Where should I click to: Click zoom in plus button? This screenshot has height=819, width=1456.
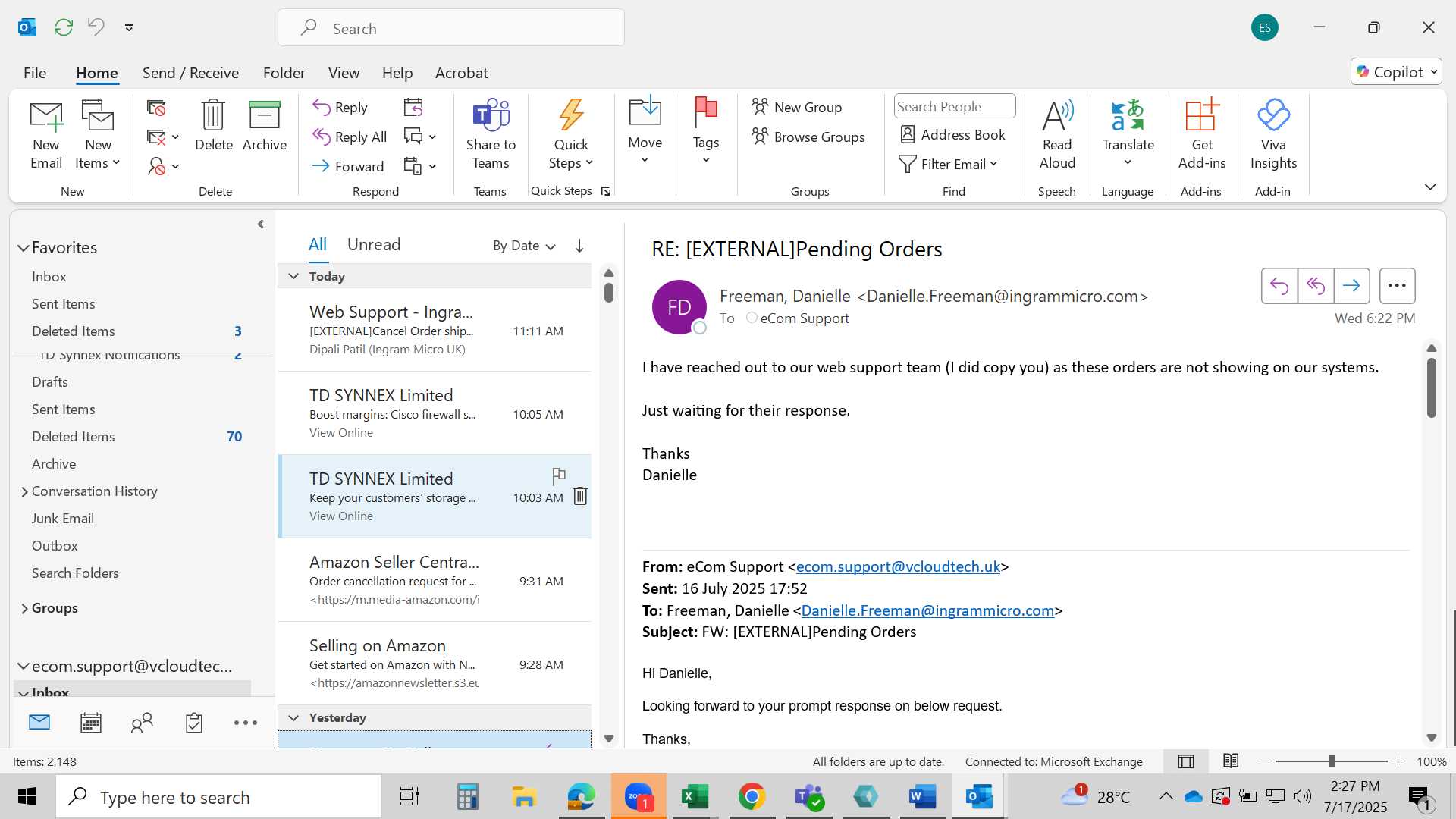tap(1398, 761)
